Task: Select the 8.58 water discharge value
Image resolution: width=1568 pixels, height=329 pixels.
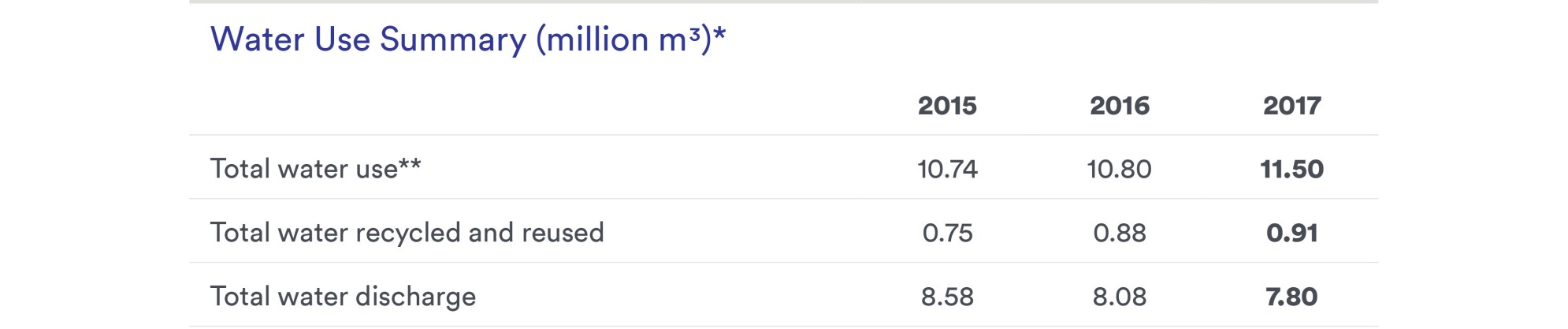Action: pos(947,297)
